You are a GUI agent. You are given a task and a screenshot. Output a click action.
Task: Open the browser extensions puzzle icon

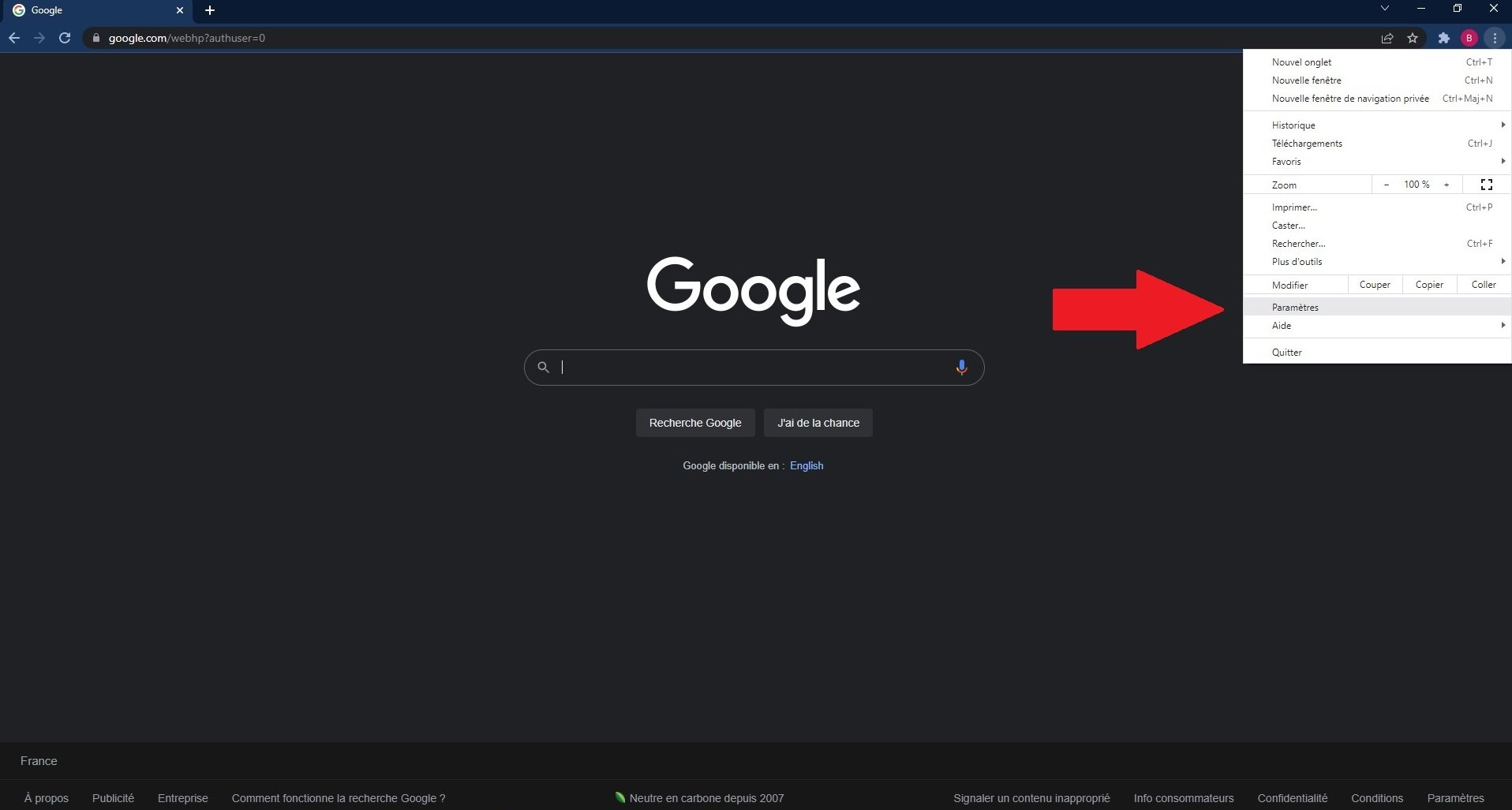coord(1443,38)
